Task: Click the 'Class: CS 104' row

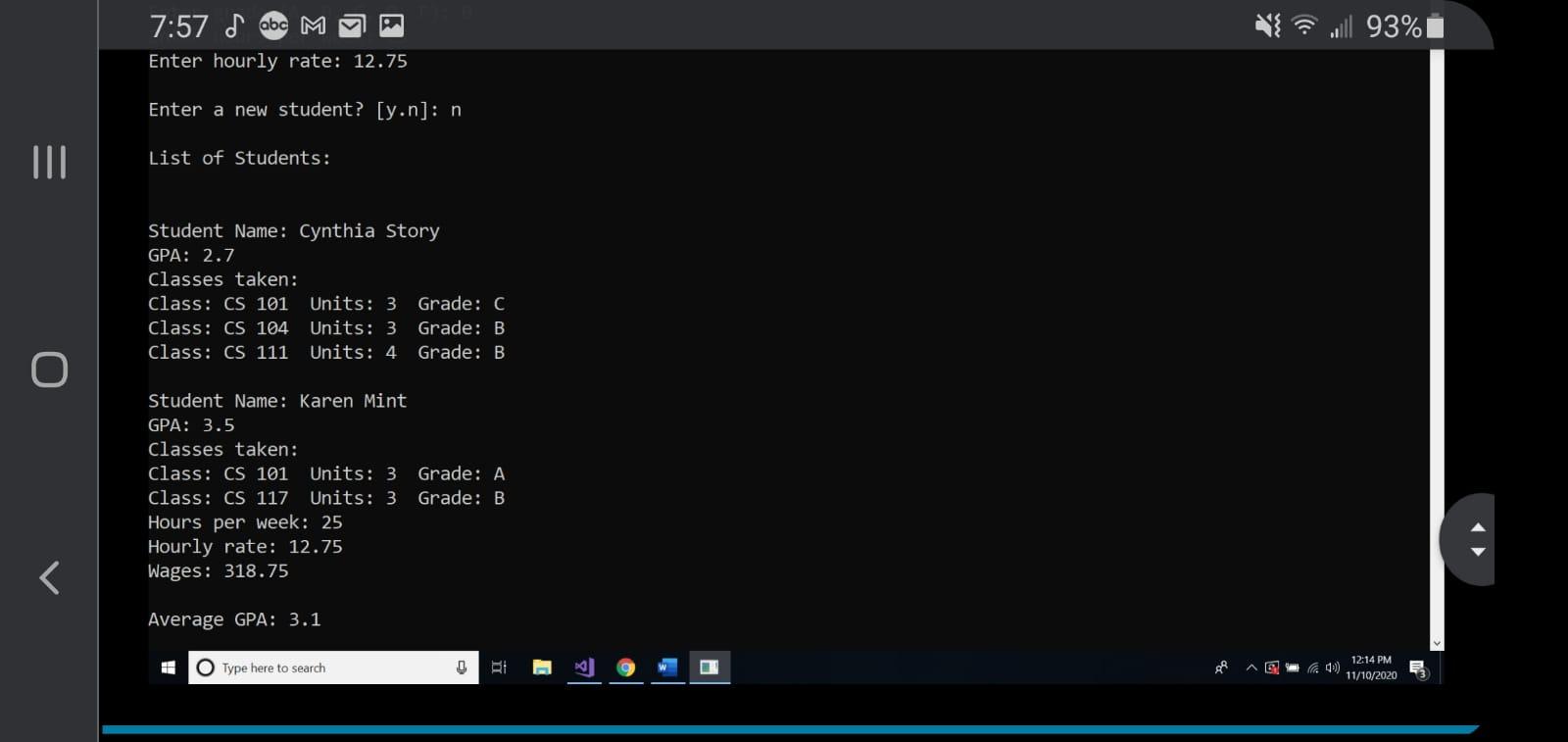Action: tap(326, 327)
